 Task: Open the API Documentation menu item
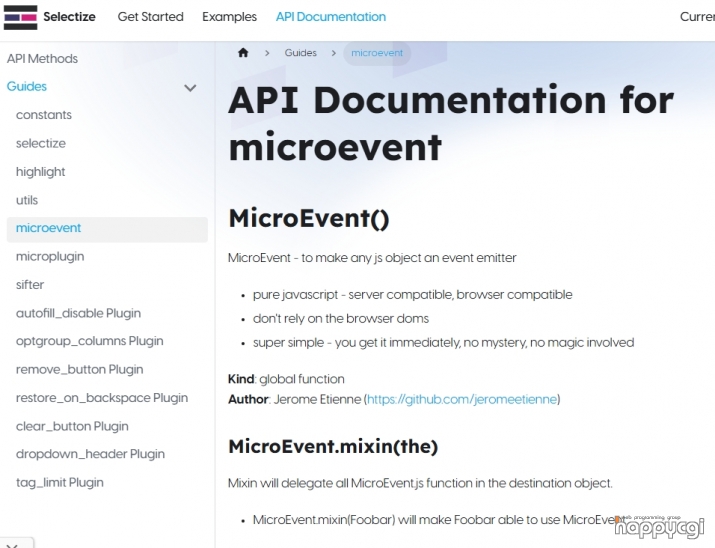tap(331, 17)
